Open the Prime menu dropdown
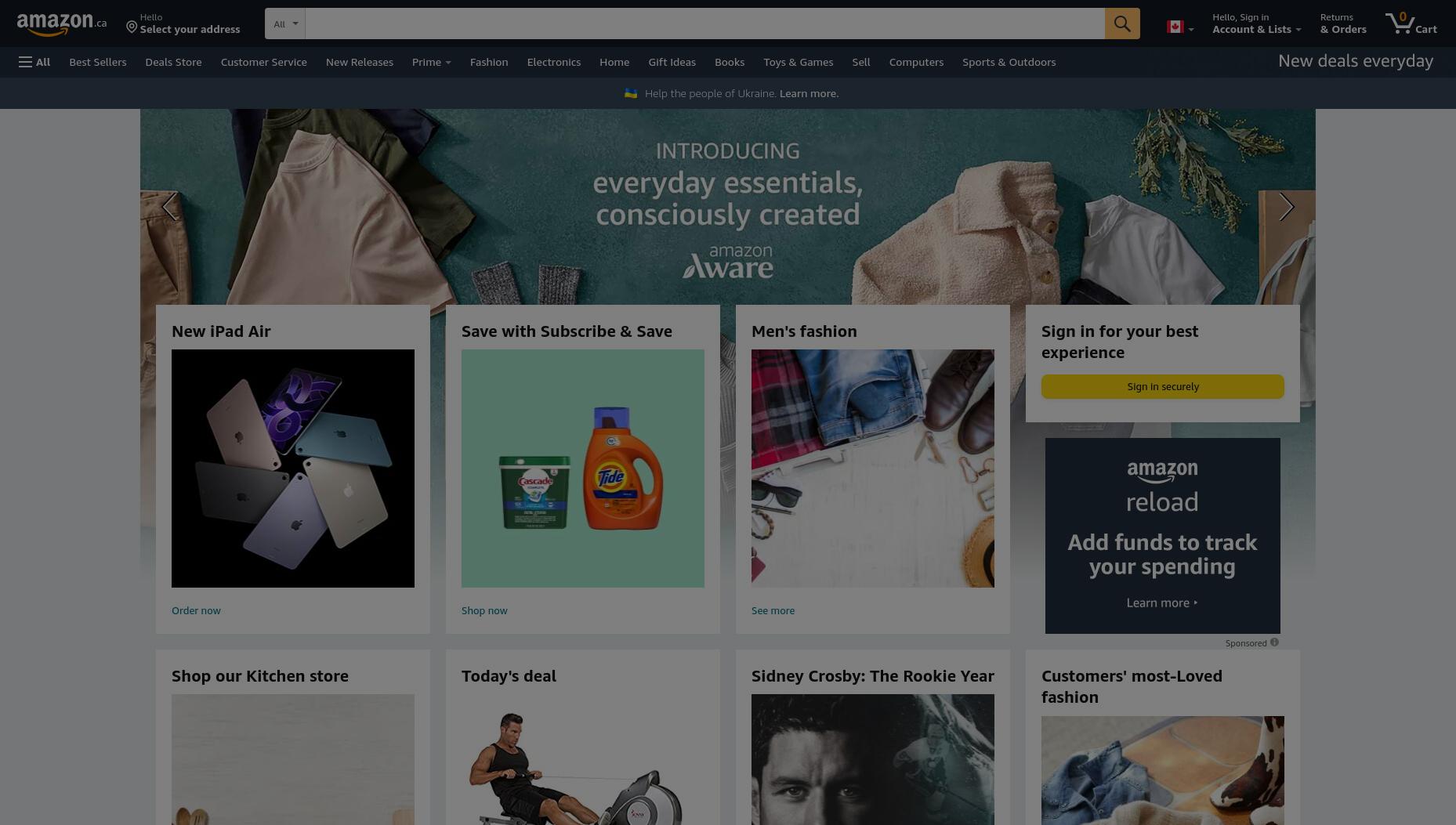The image size is (1456, 825). pyautogui.click(x=431, y=62)
